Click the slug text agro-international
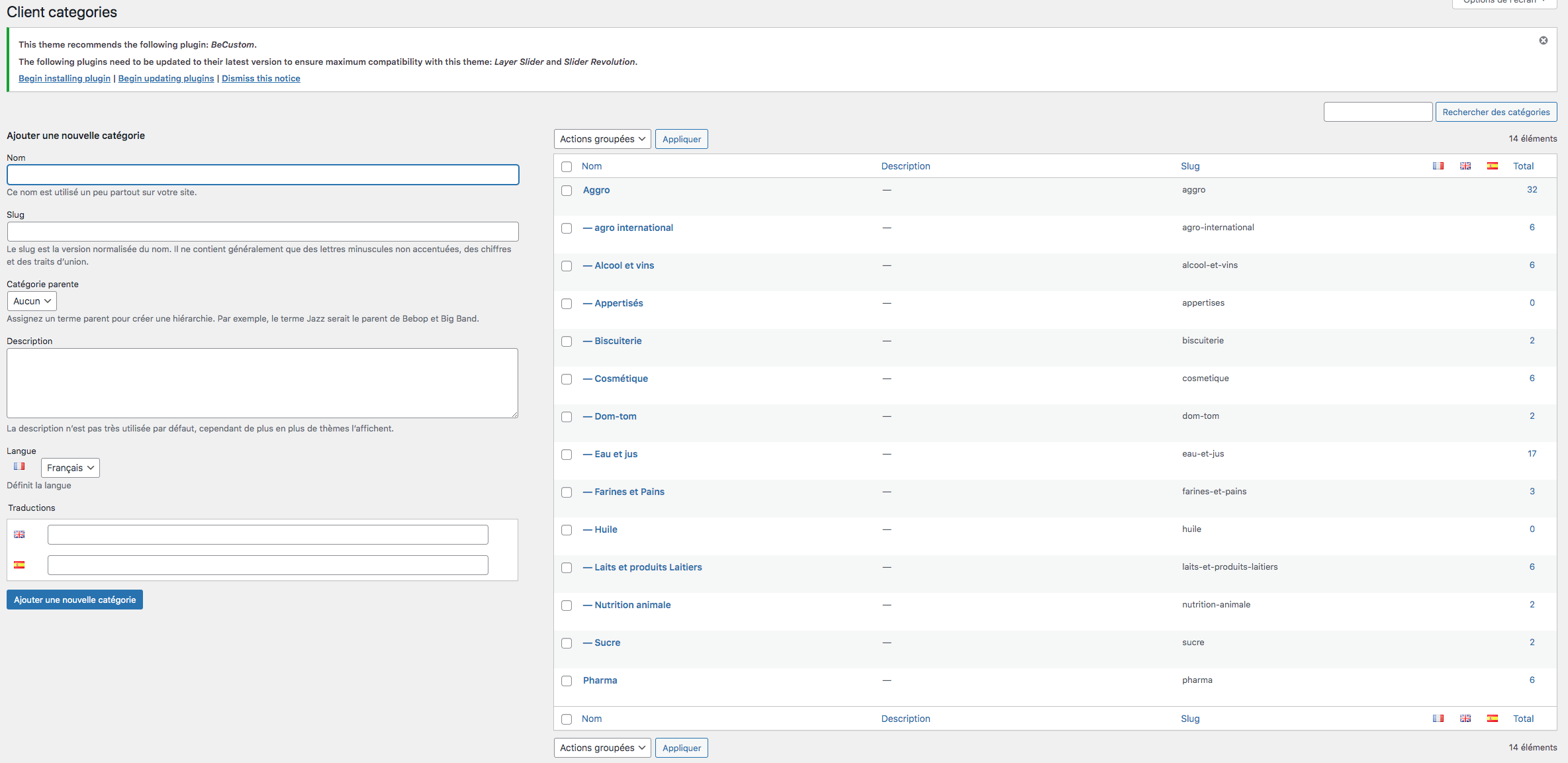This screenshot has width=1568, height=763. (1218, 228)
